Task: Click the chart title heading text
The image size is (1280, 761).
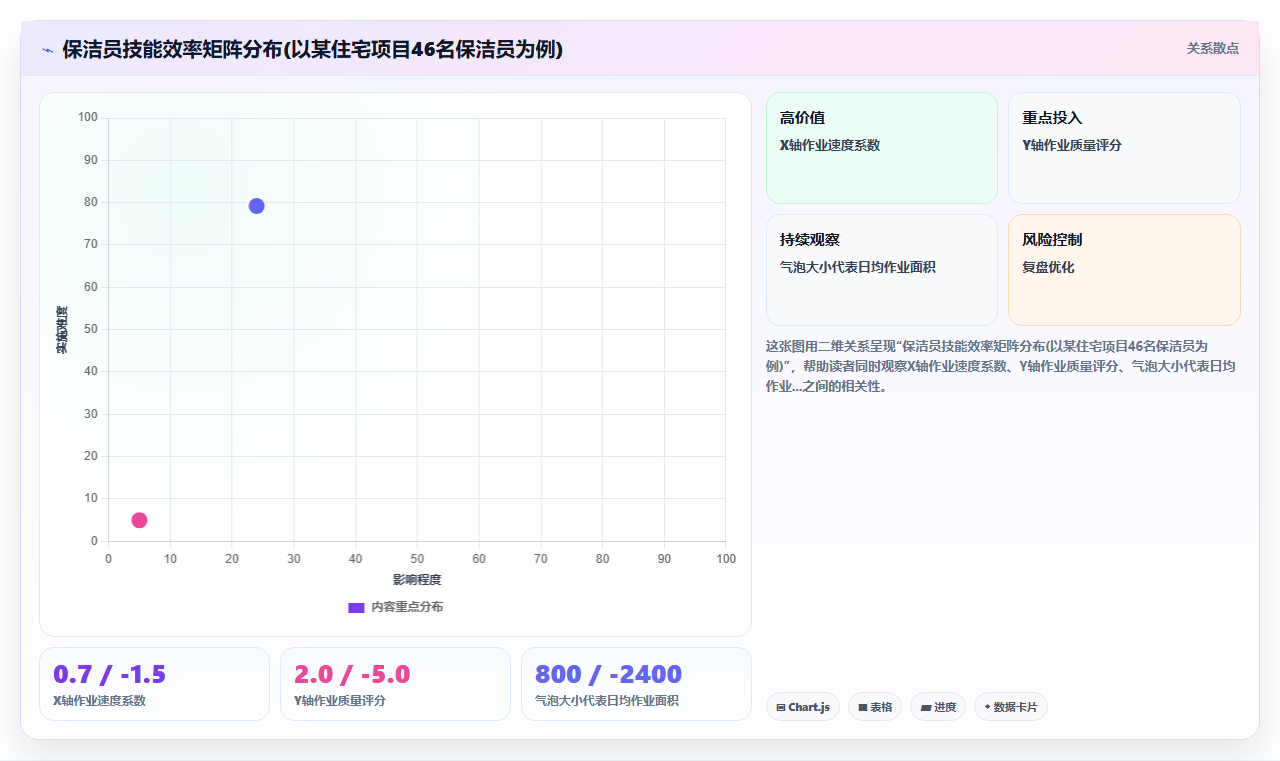Action: click(x=313, y=49)
